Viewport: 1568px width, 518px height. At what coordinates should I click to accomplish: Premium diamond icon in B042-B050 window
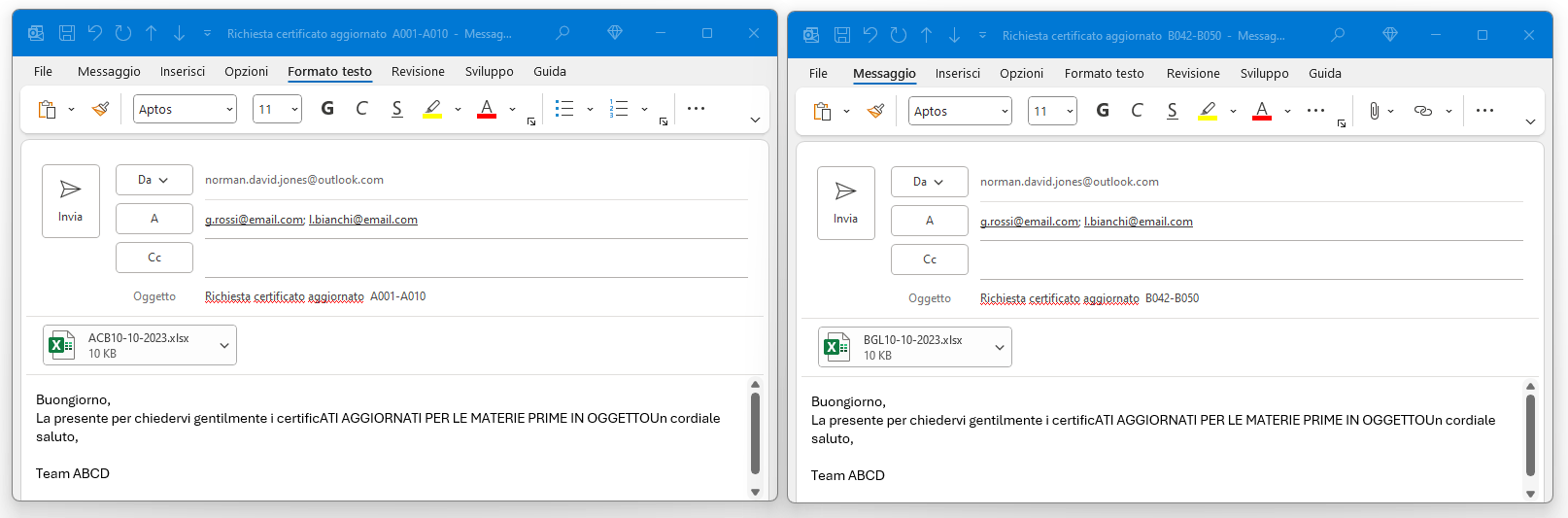(x=1390, y=35)
